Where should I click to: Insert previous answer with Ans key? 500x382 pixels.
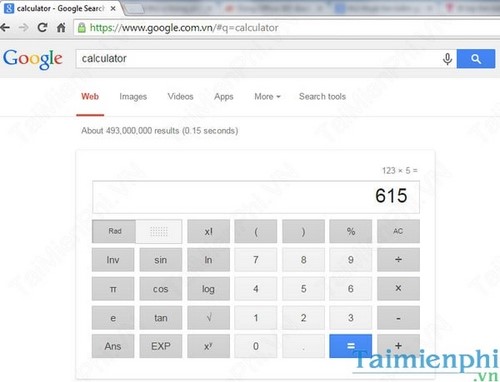[113, 346]
